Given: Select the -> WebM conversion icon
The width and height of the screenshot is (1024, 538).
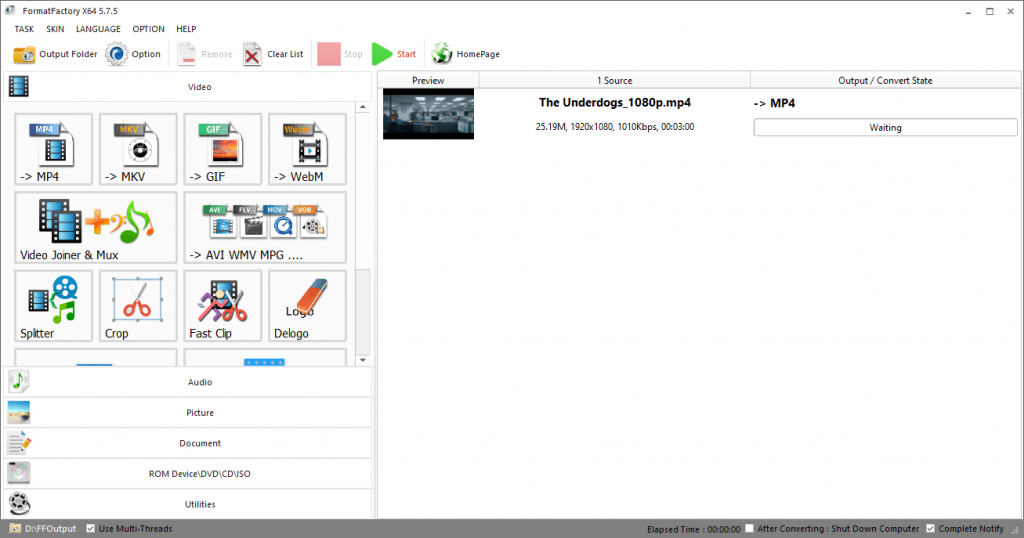Looking at the screenshot, I should pyautogui.click(x=307, y=149).
